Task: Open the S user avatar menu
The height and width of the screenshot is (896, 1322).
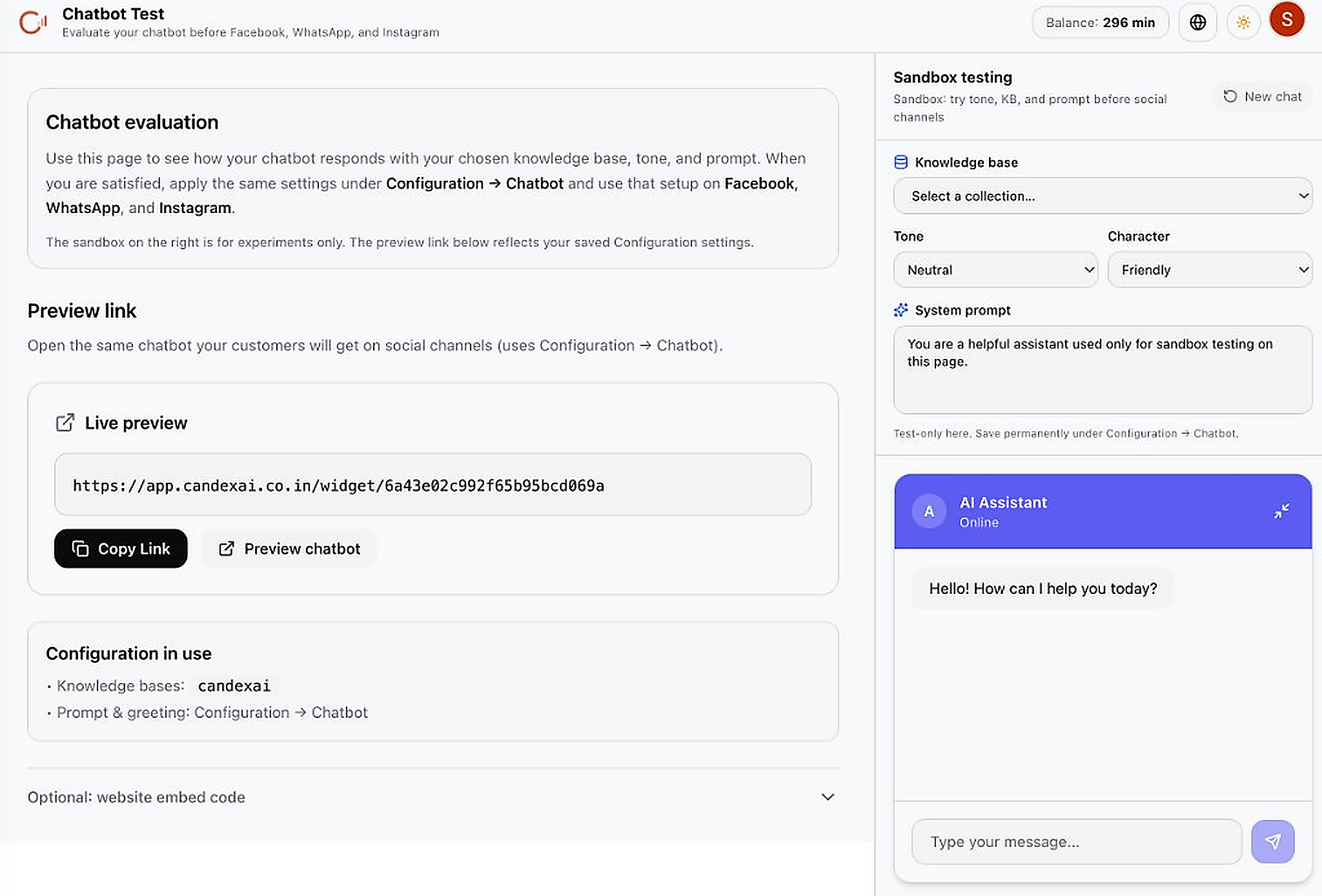Action: 1286,20
